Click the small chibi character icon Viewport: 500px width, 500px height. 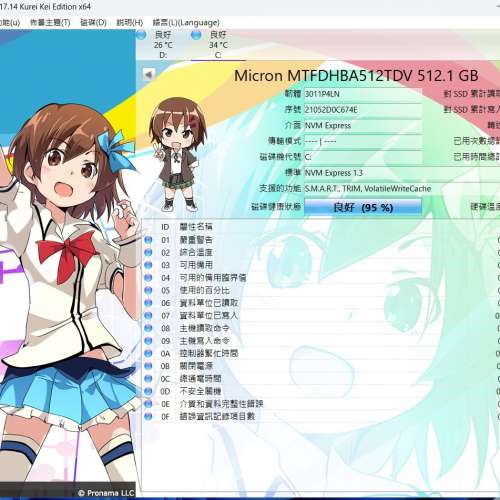177,154
